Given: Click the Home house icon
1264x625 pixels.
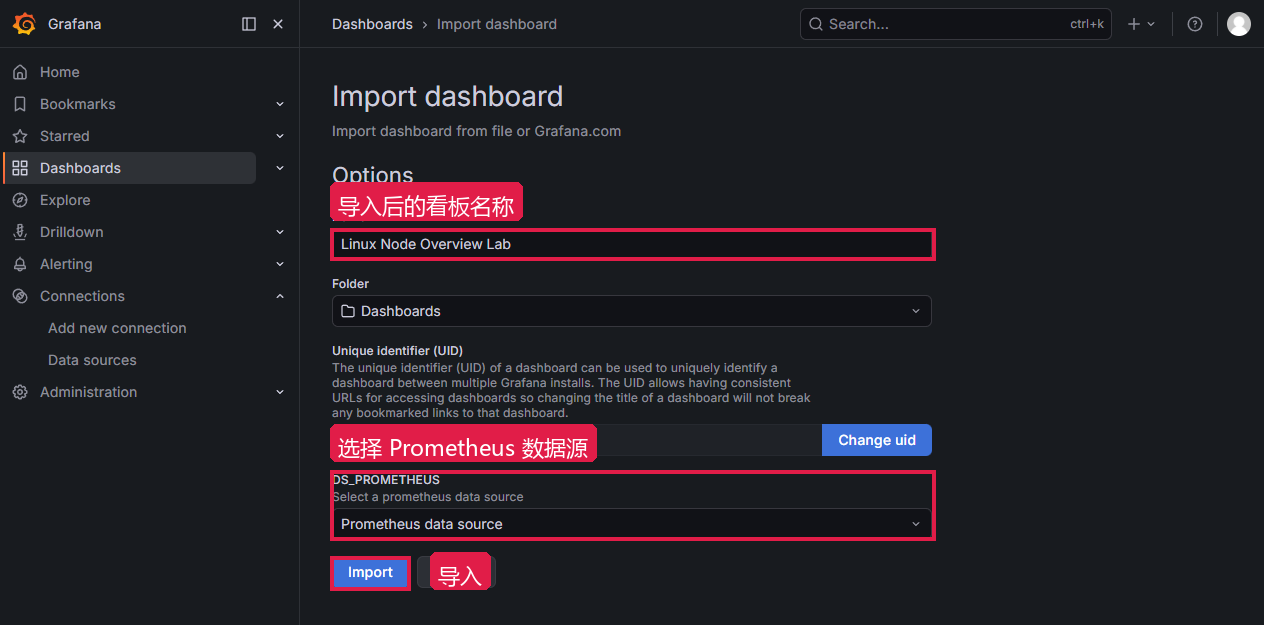Looking at the screenshot, I should click(x=20, y=72).
